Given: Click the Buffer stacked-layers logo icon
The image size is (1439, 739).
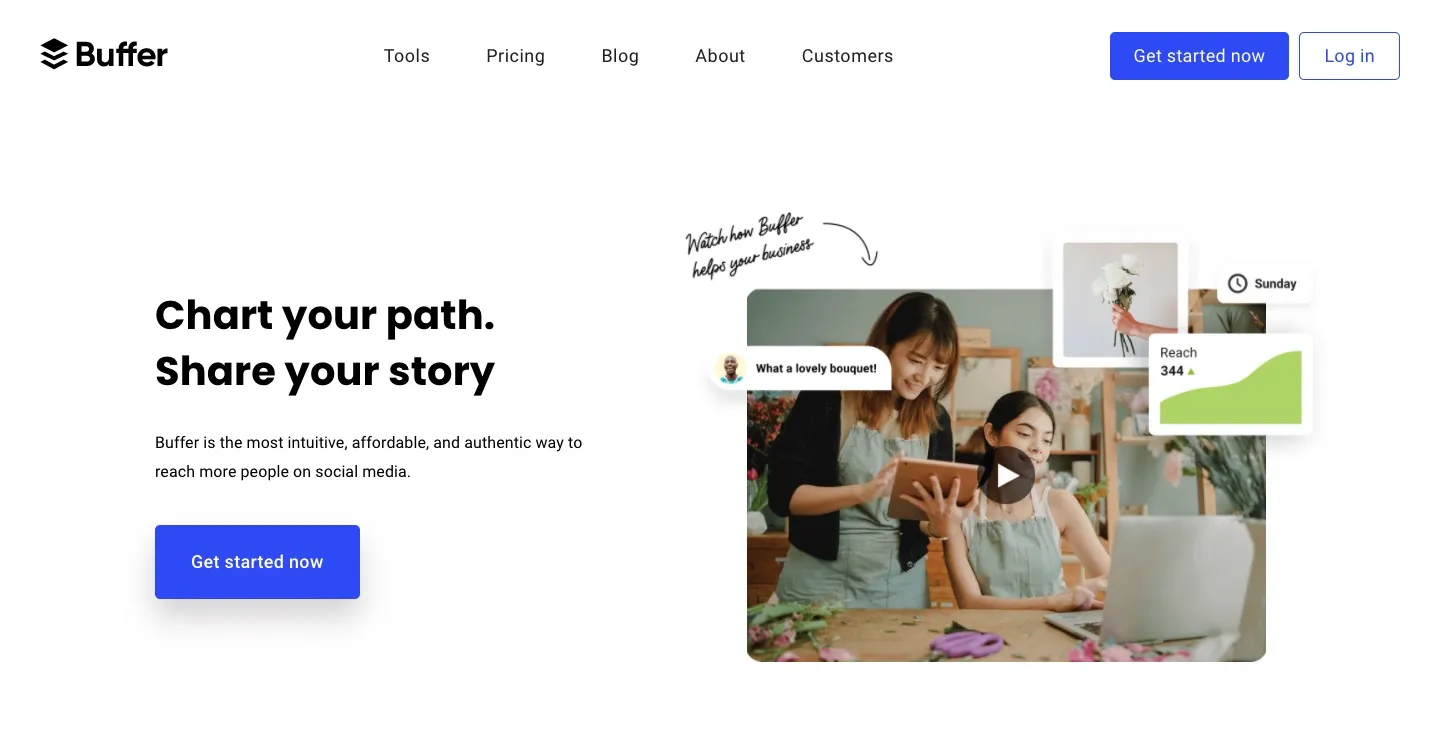Looking at the screenshot, I should click(54, 54).
